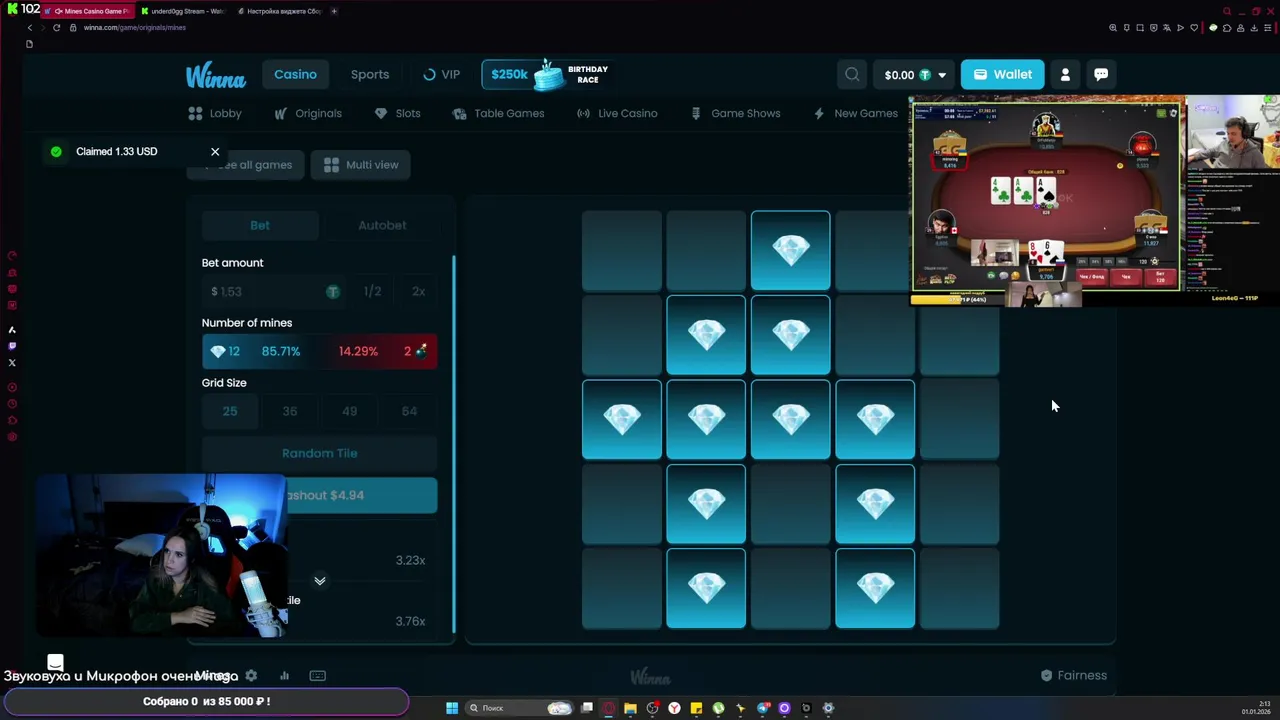
Task: Select grid size 25
Action: (230, 411)
